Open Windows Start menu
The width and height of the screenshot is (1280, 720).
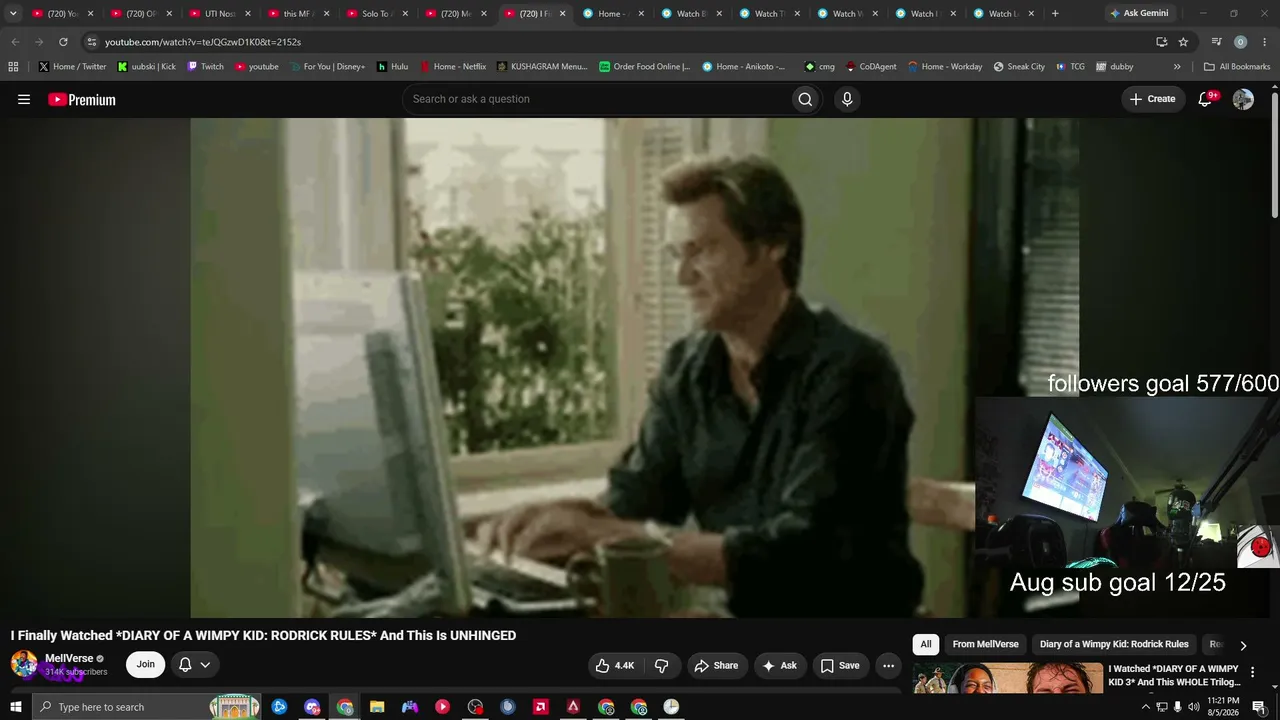(16, 707)
